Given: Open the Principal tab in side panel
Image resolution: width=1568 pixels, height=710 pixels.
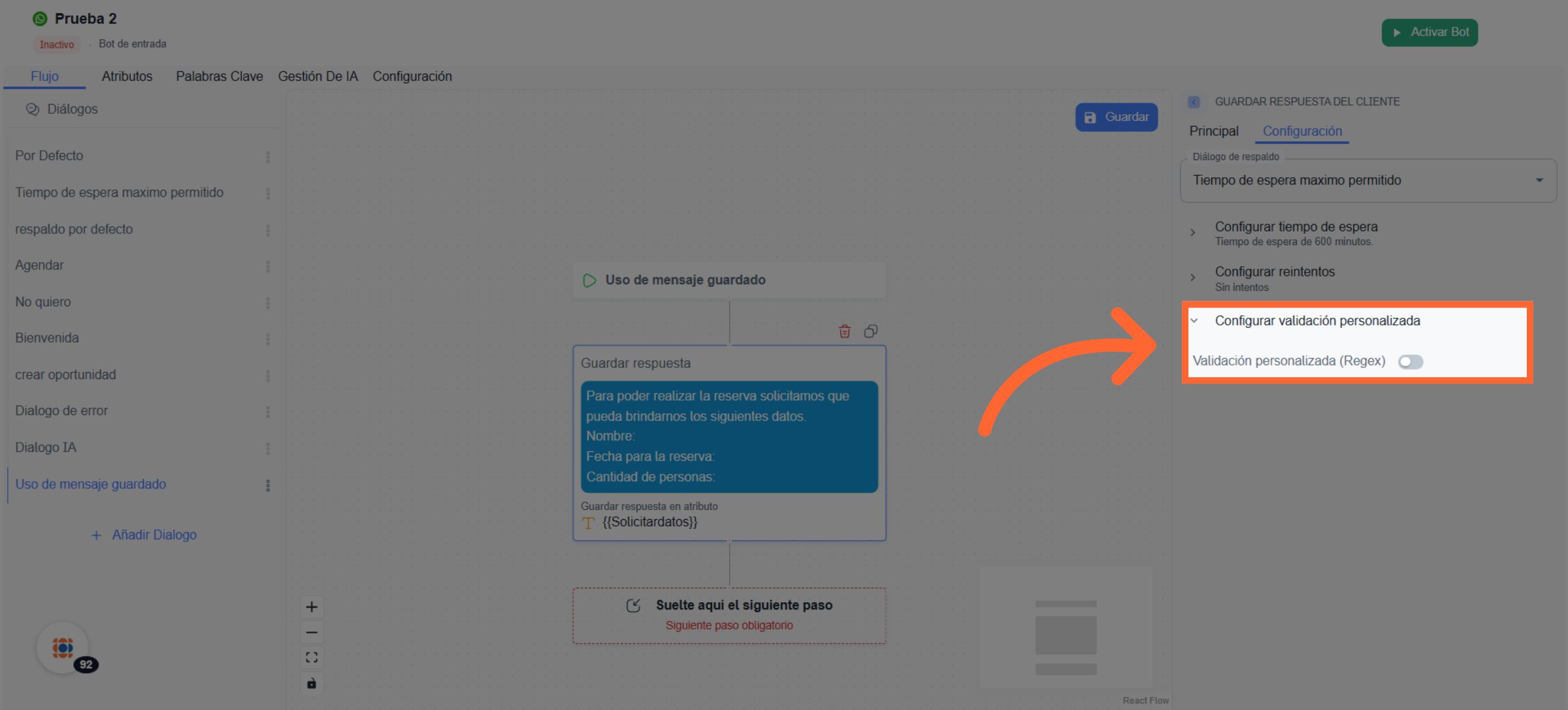Looking at the screenshot, I should click(x=1213, y=131).
